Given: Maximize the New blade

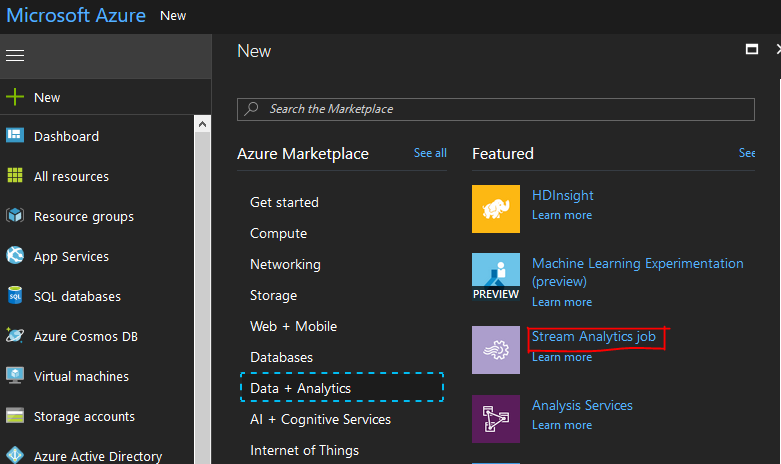Looking at the screenshot, I should [752, 49].
